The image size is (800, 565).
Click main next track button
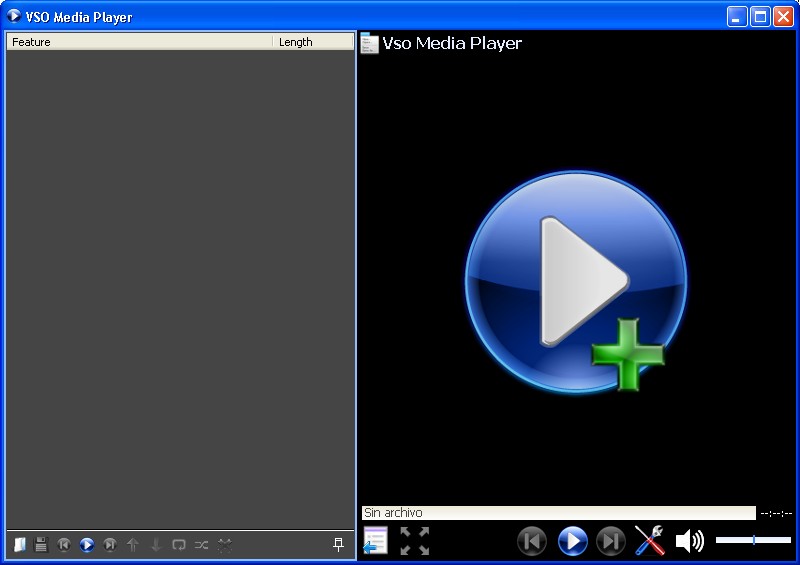[x=611, y=541]
